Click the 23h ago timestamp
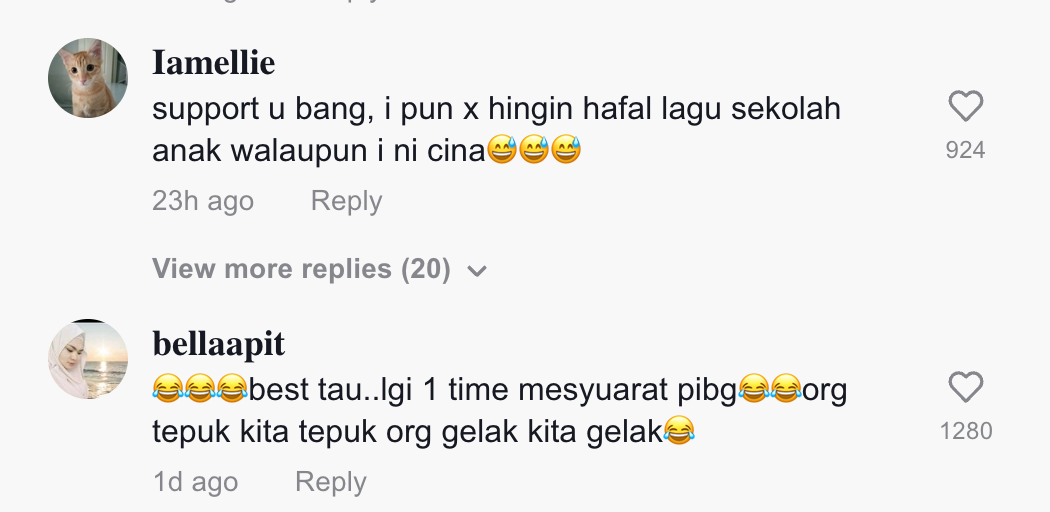1050x512 pixels. pos(202,201)
